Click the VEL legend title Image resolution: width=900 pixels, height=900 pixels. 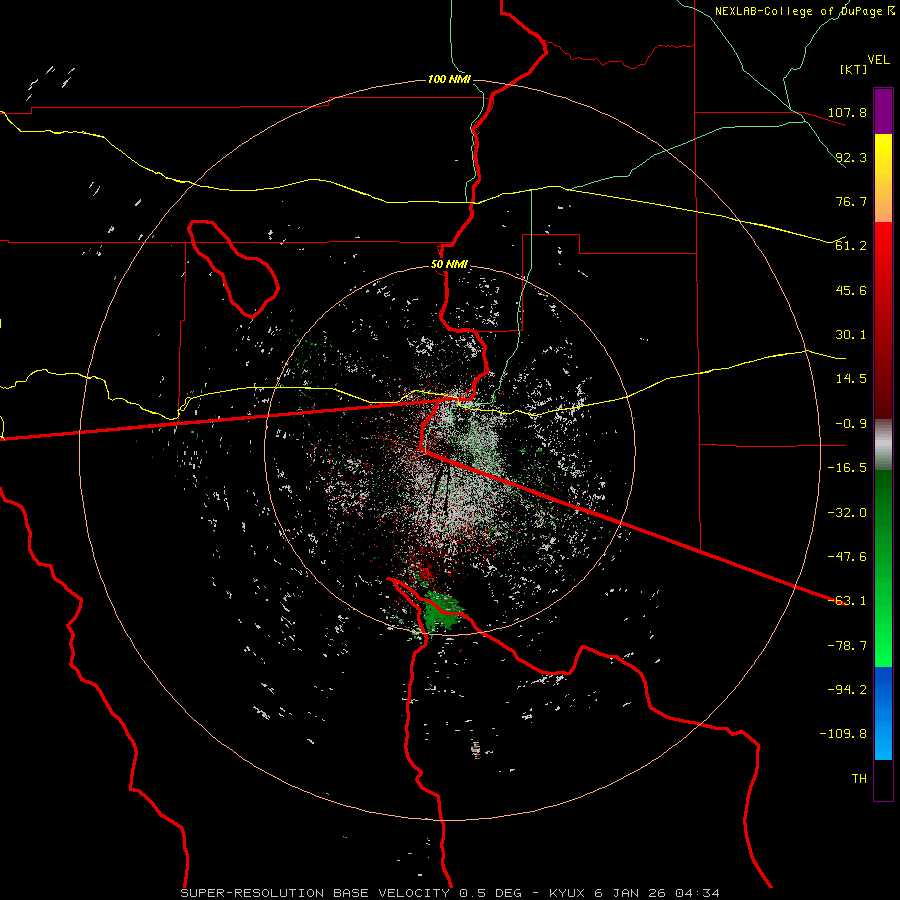(878, 59)
